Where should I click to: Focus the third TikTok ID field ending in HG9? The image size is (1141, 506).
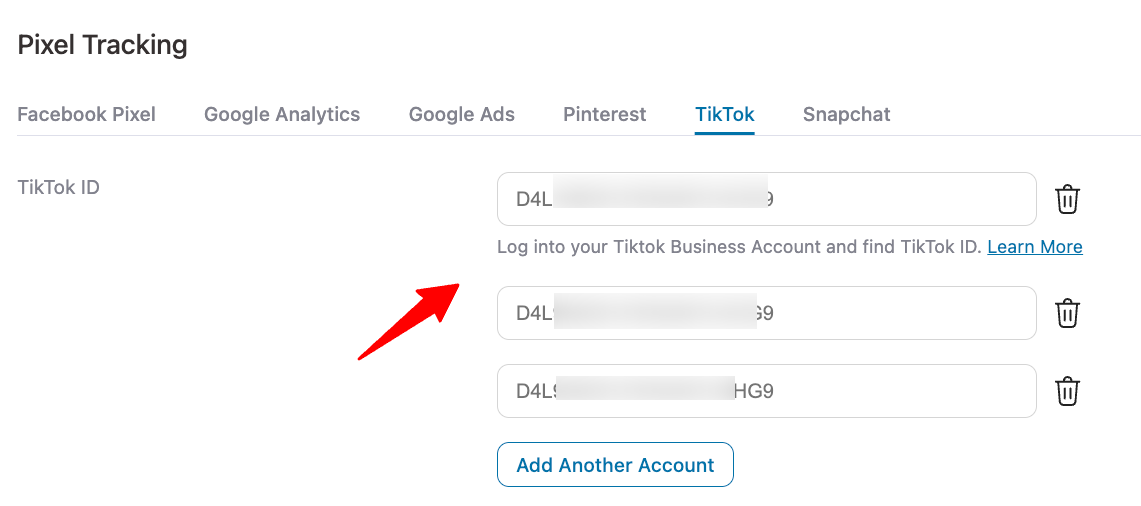767,391
